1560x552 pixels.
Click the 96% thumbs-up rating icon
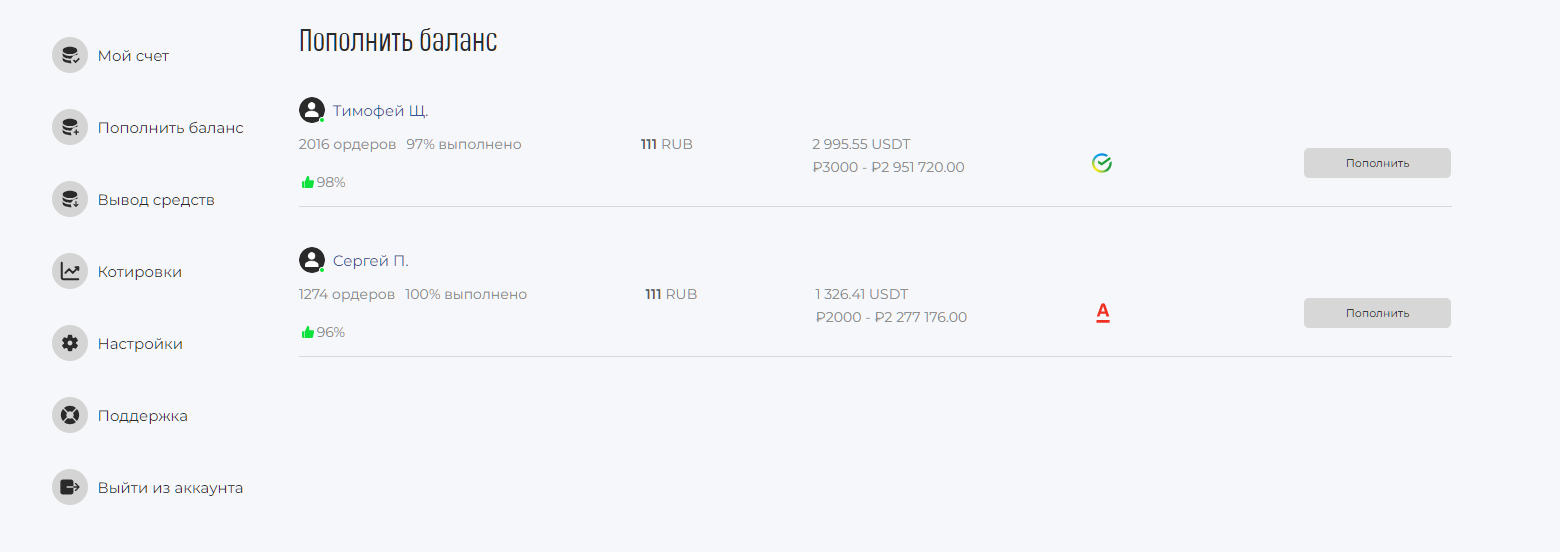(x=308, y=332)
